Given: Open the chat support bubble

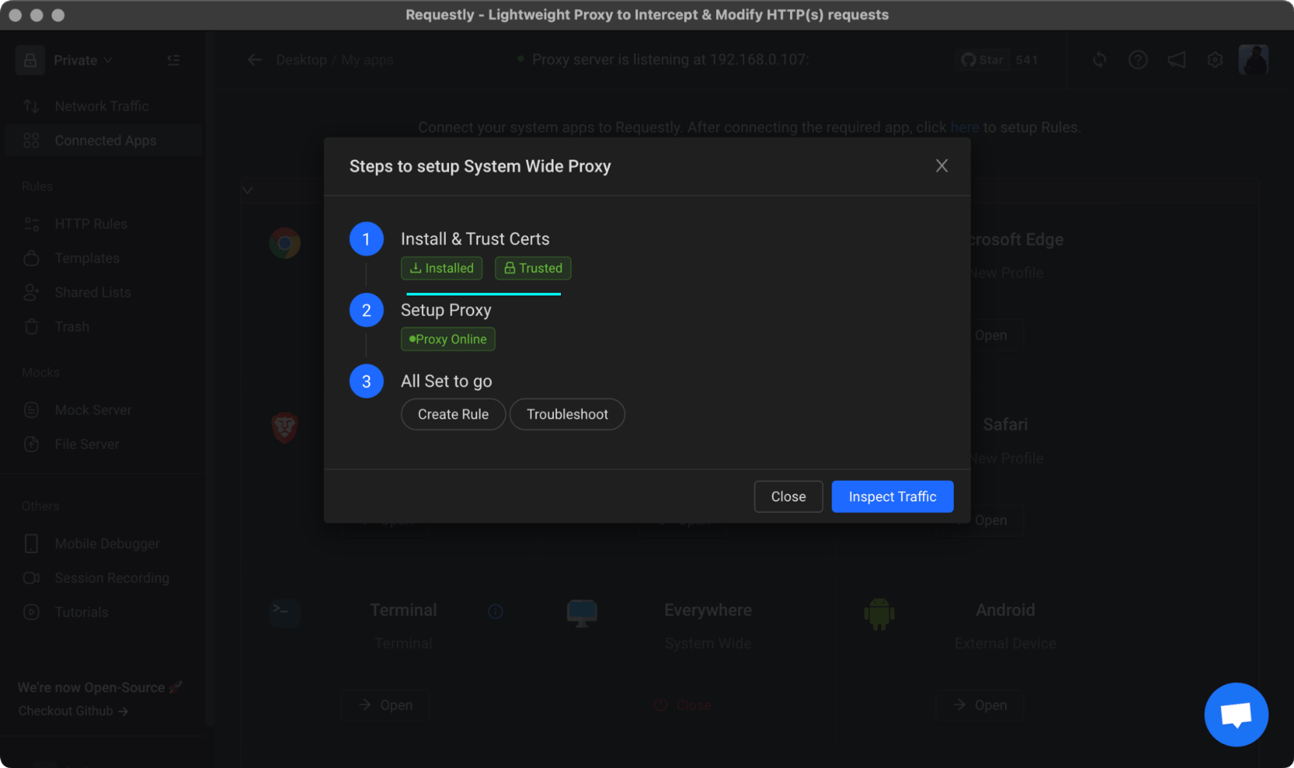Looking at the screenshot, I should (1236, 715).
